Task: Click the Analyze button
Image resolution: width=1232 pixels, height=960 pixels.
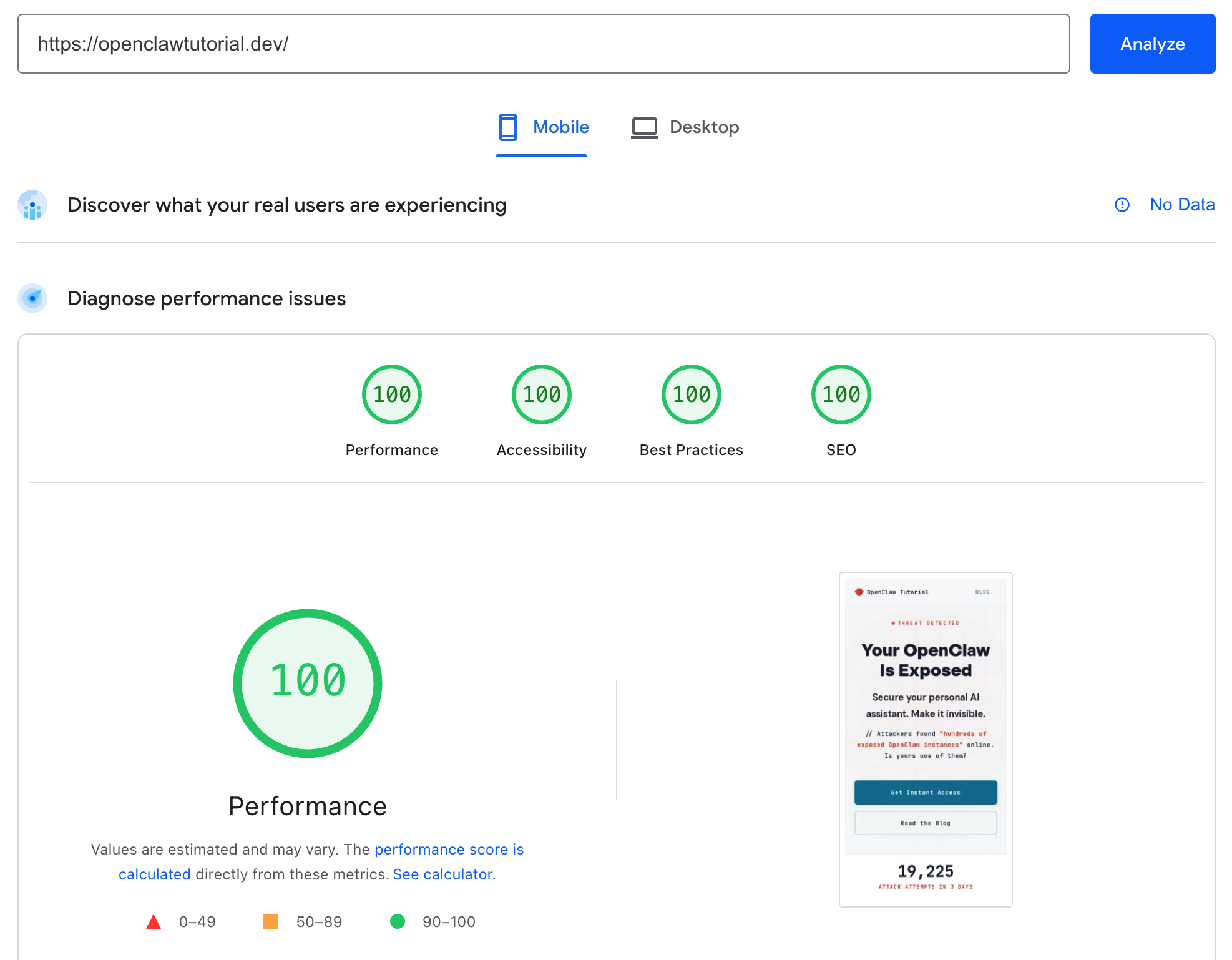Action: click(1152, 44)
